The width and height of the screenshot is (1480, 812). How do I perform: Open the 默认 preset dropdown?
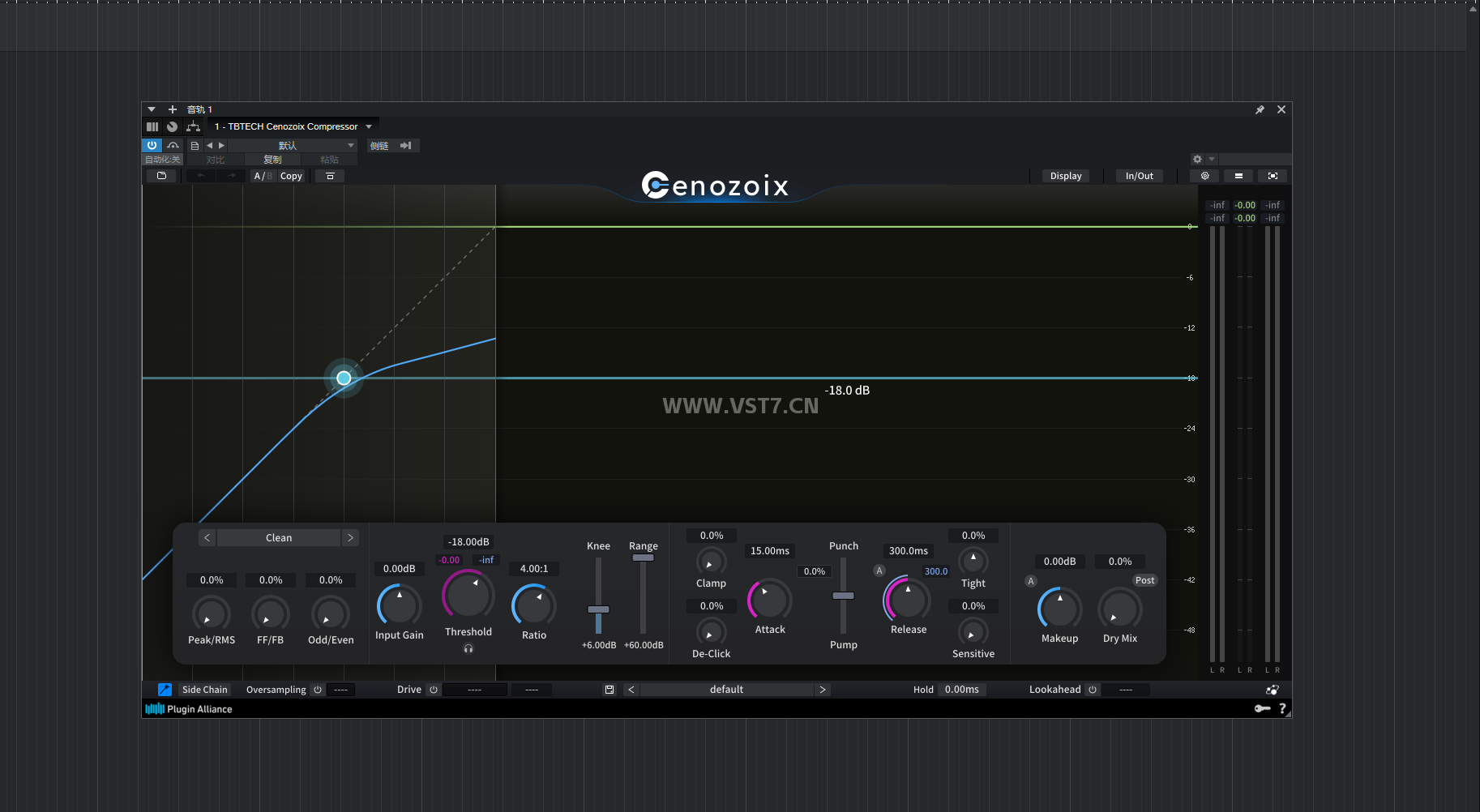click(x=293, y=146)
